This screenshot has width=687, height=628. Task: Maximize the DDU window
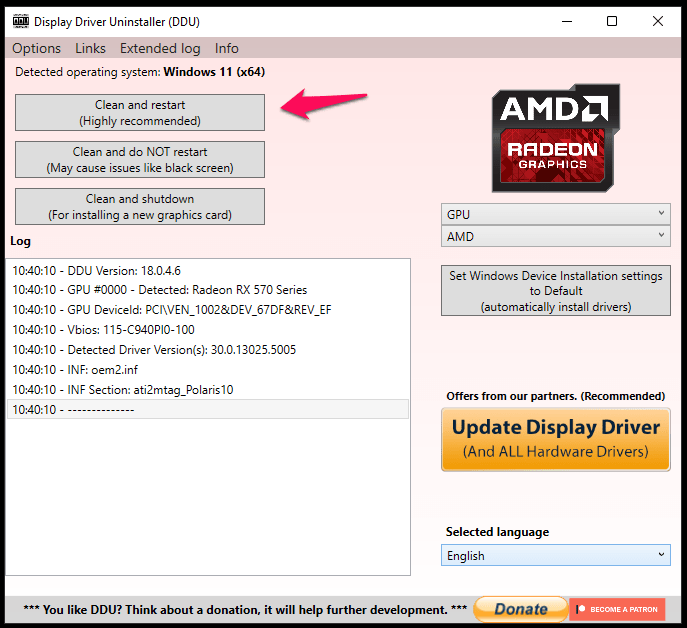pyautogui.click(x=612, y=21)
